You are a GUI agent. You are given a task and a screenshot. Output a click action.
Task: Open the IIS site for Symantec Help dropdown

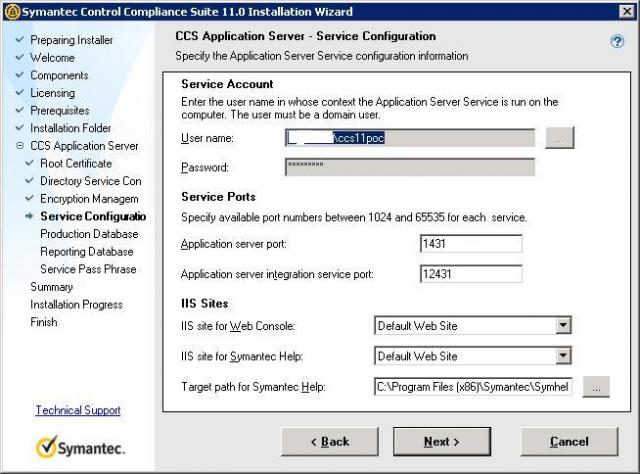(x=563, y=356)
